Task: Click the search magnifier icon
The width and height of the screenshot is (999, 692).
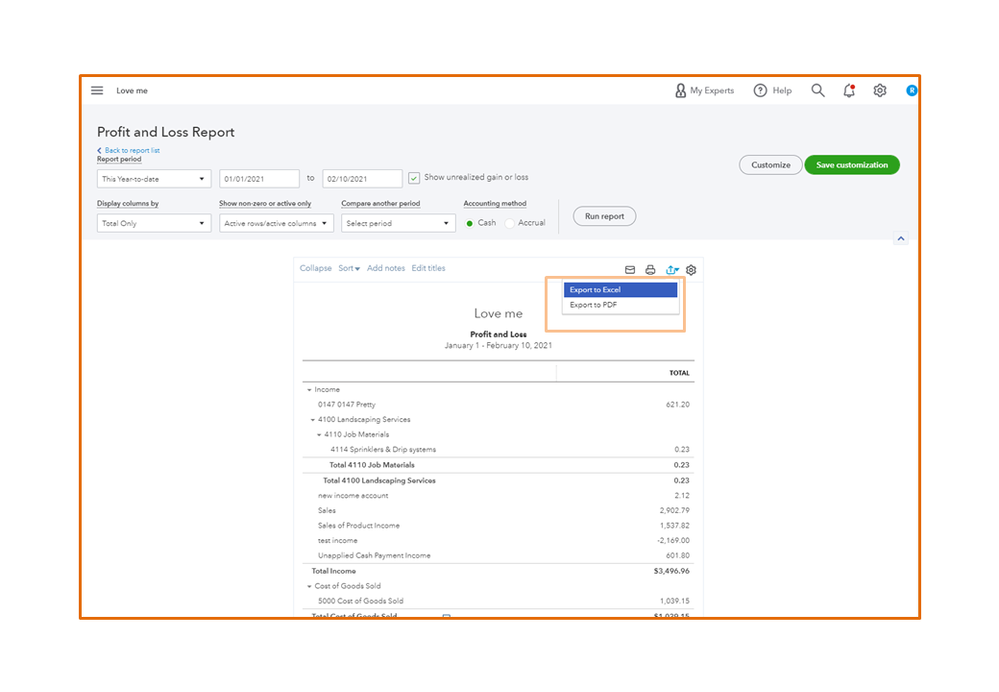Action: 817,90
